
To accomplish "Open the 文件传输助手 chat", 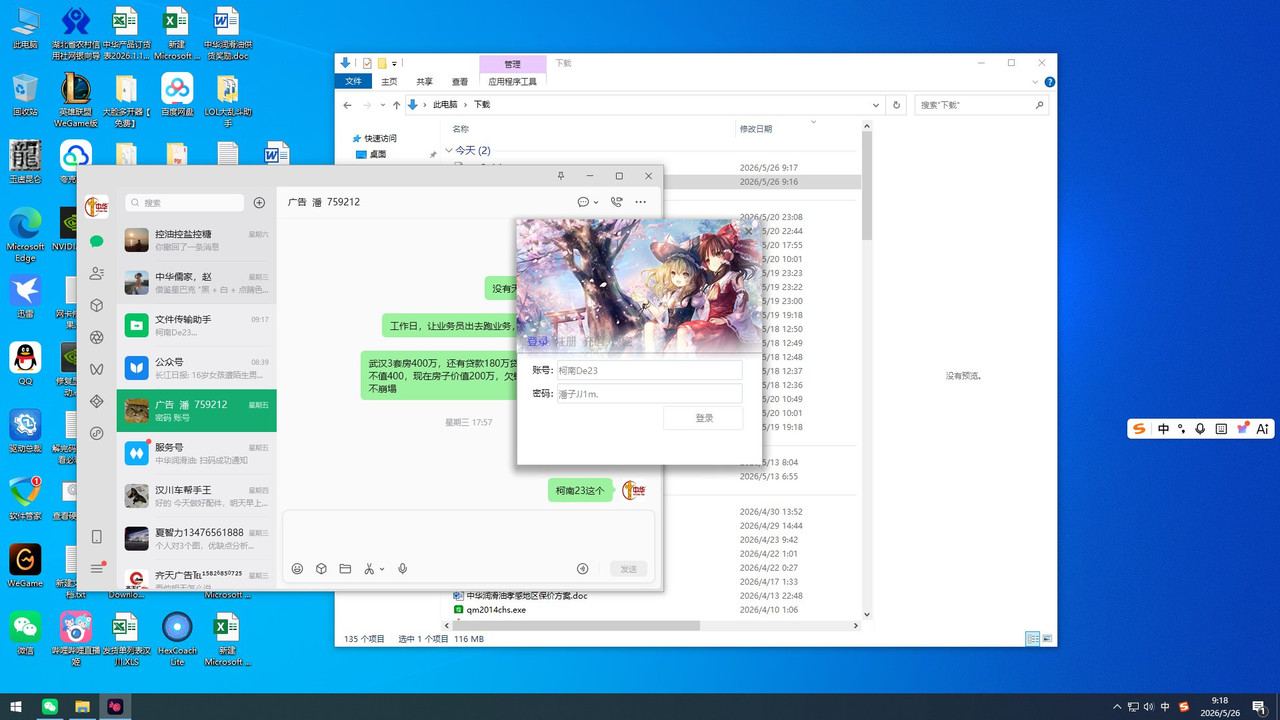I will (196, 325).
